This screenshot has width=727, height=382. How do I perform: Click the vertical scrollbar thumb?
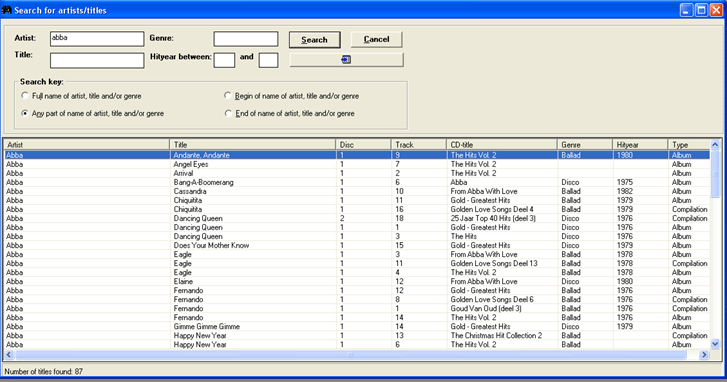coord(715,173)
